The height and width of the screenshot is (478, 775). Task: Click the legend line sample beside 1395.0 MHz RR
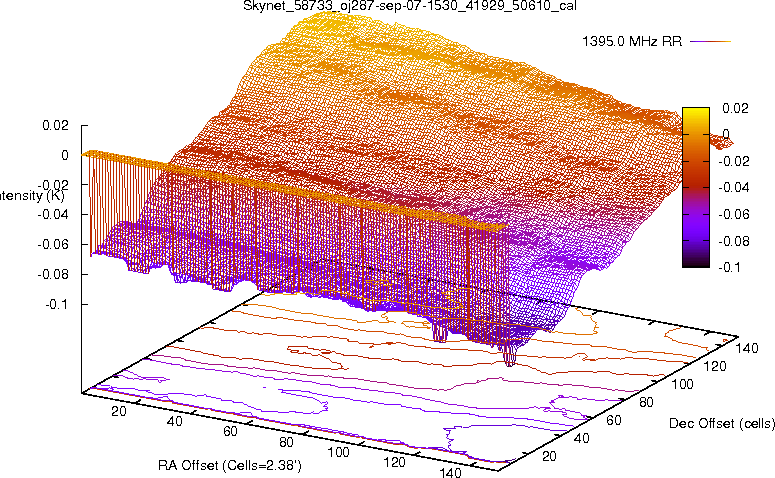coord(710,42)
